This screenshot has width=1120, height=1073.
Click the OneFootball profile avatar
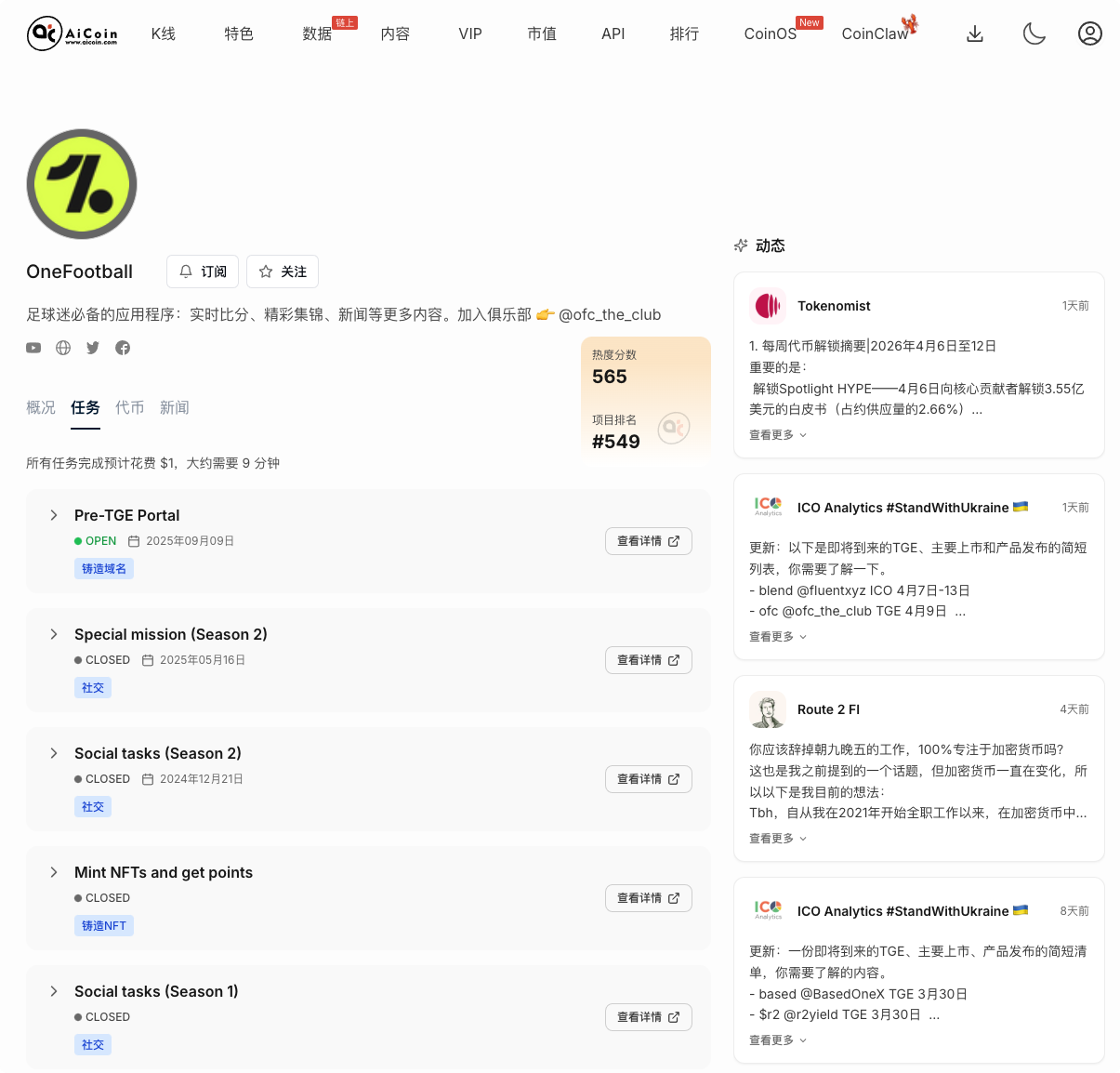point(81,183)
